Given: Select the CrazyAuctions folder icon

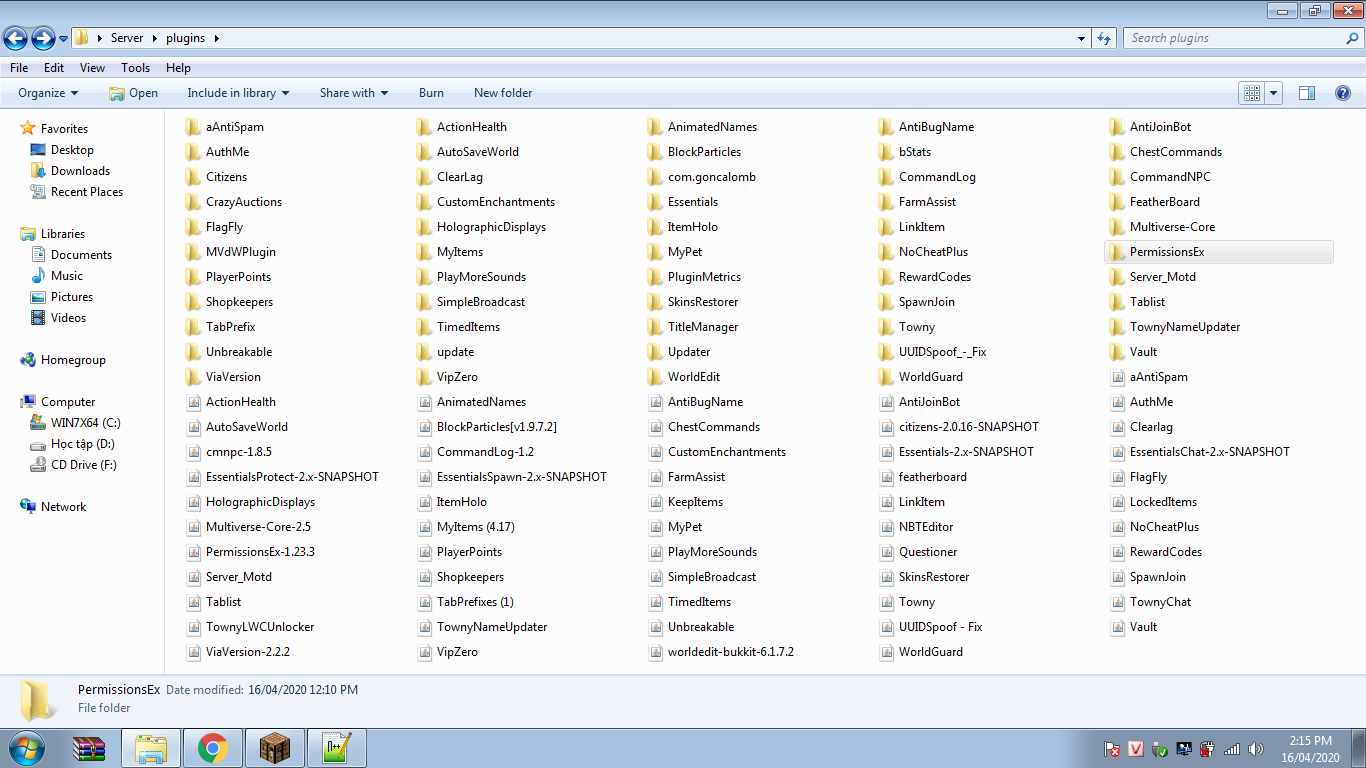Looking at the screenshot, I should (193, 202).
